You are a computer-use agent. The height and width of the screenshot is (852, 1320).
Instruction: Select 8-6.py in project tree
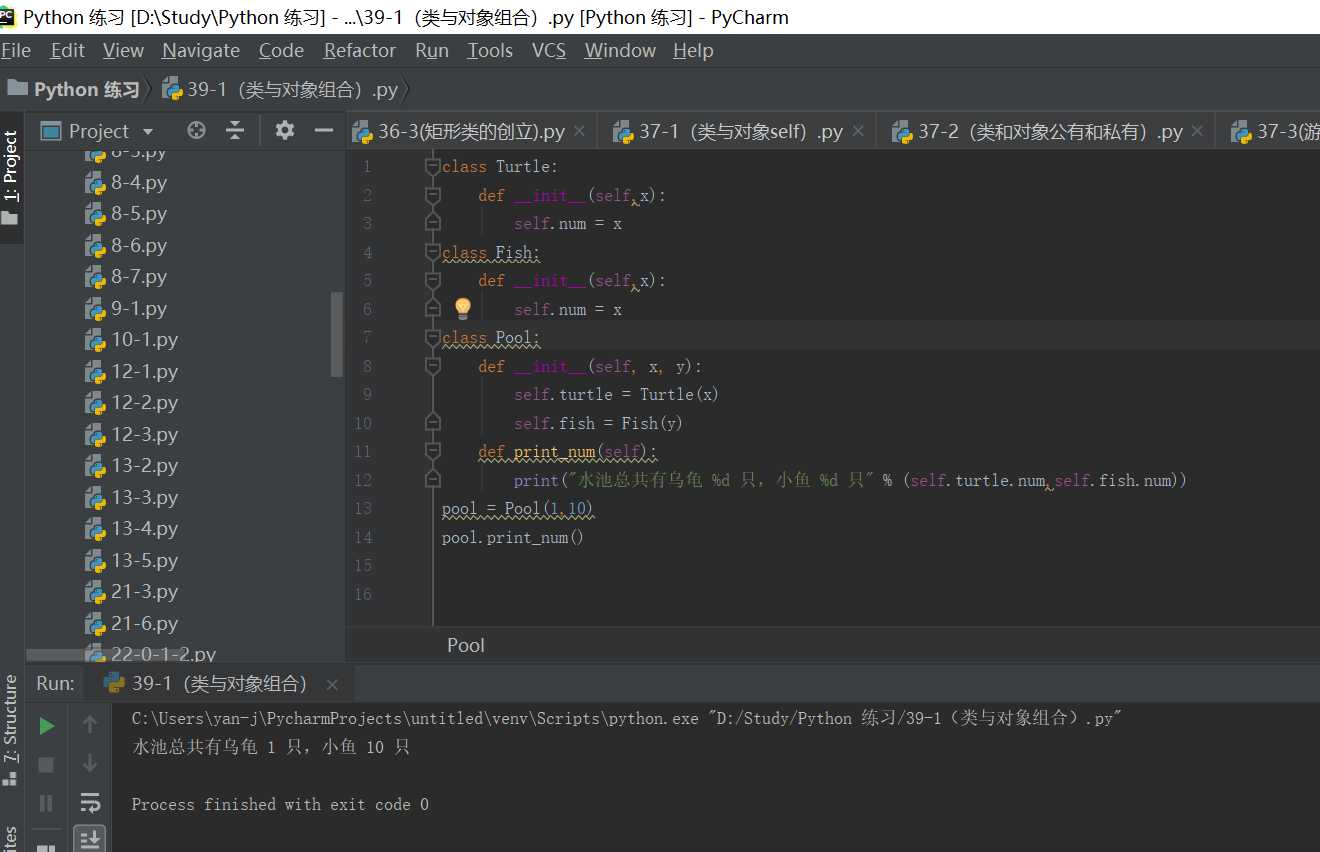tap(126, 245)
